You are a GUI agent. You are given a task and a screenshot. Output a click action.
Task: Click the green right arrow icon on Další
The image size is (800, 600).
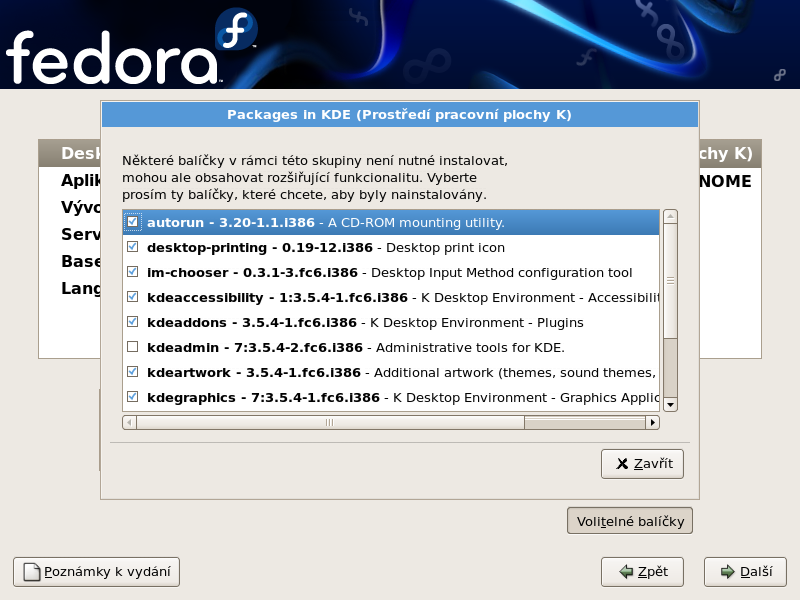(x=728, y=572)
